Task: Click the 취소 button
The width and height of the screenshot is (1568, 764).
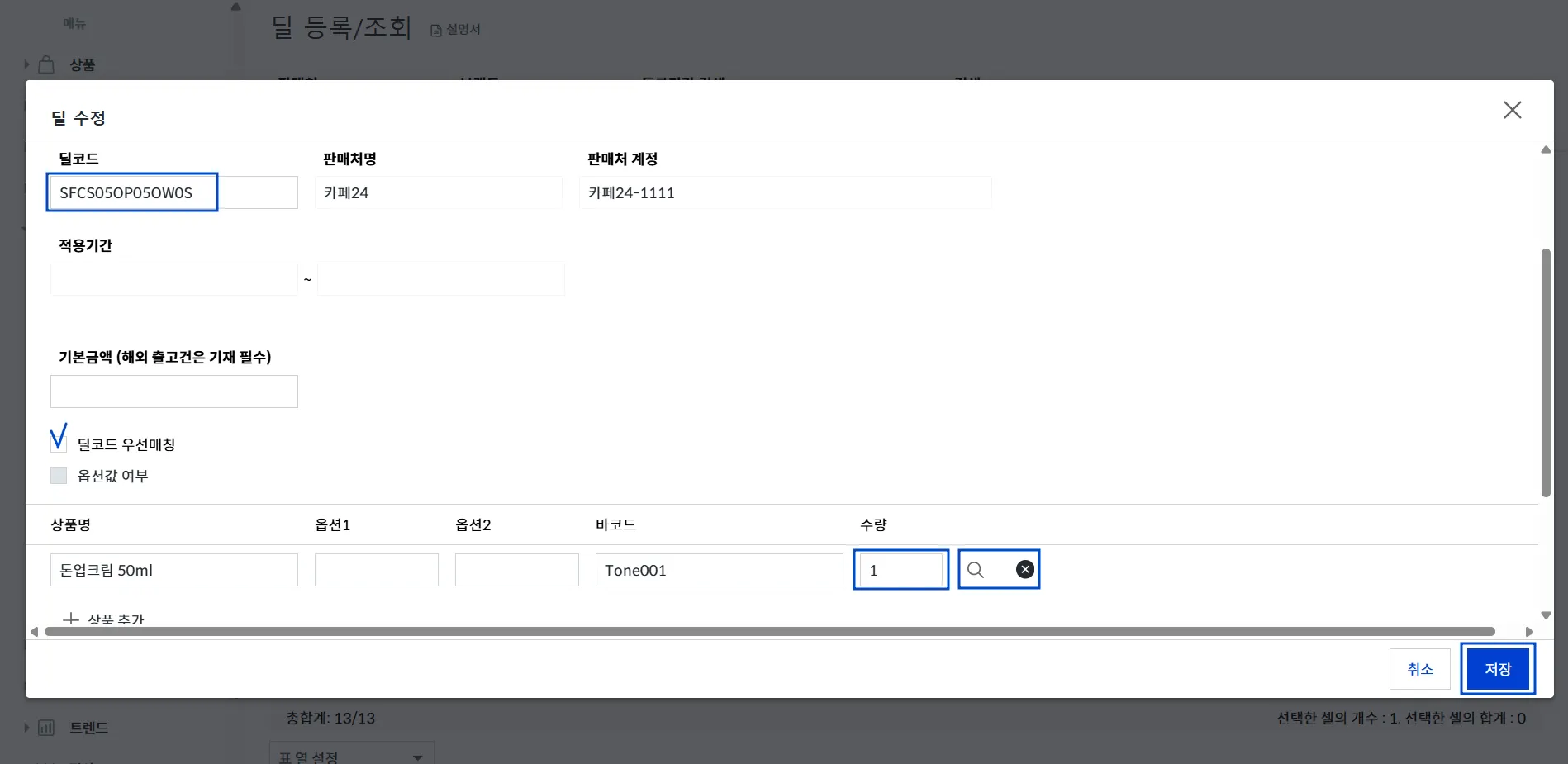Action: pos(1419,669)
